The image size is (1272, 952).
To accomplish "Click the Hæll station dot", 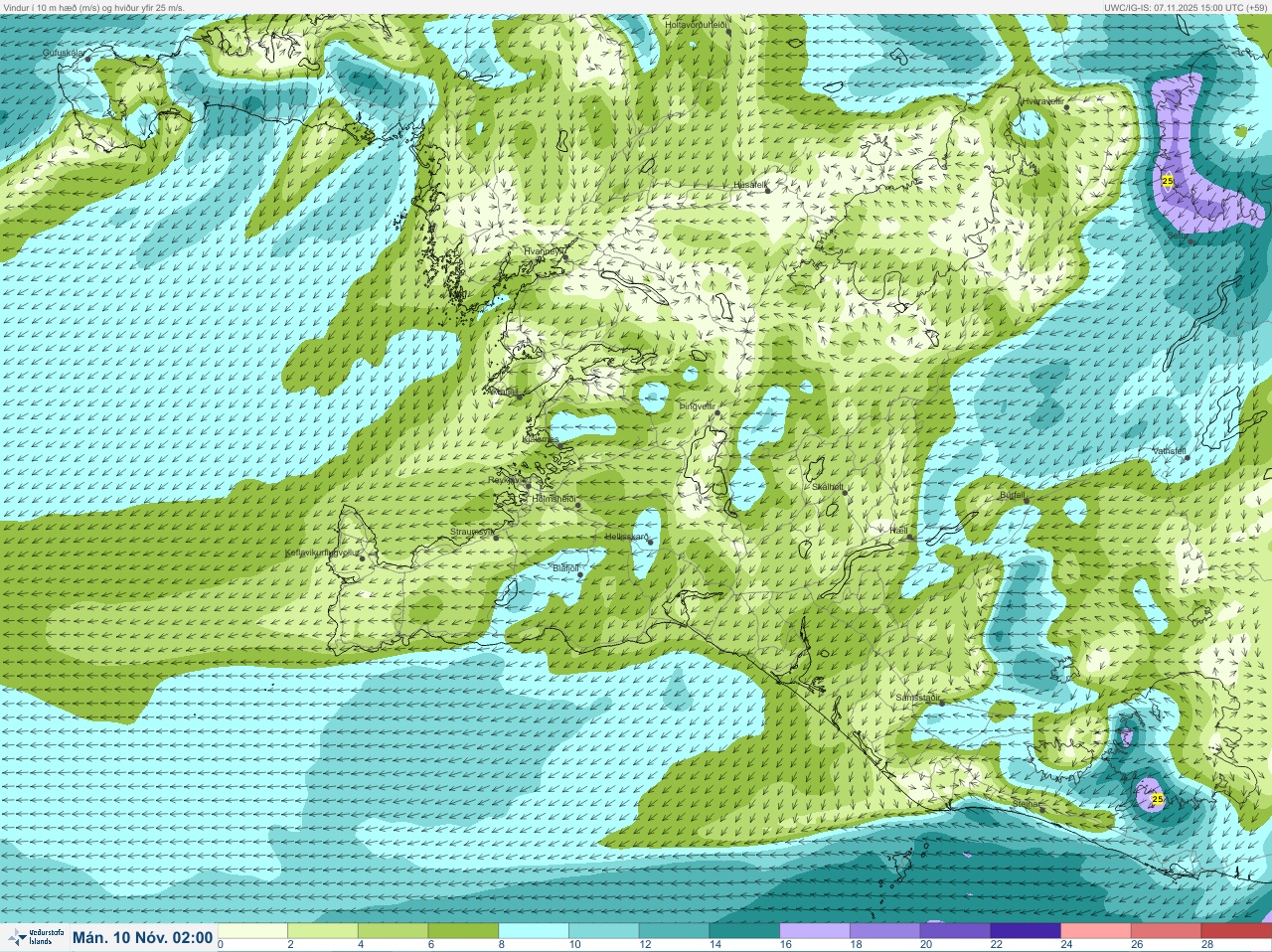I will point(911,537).
